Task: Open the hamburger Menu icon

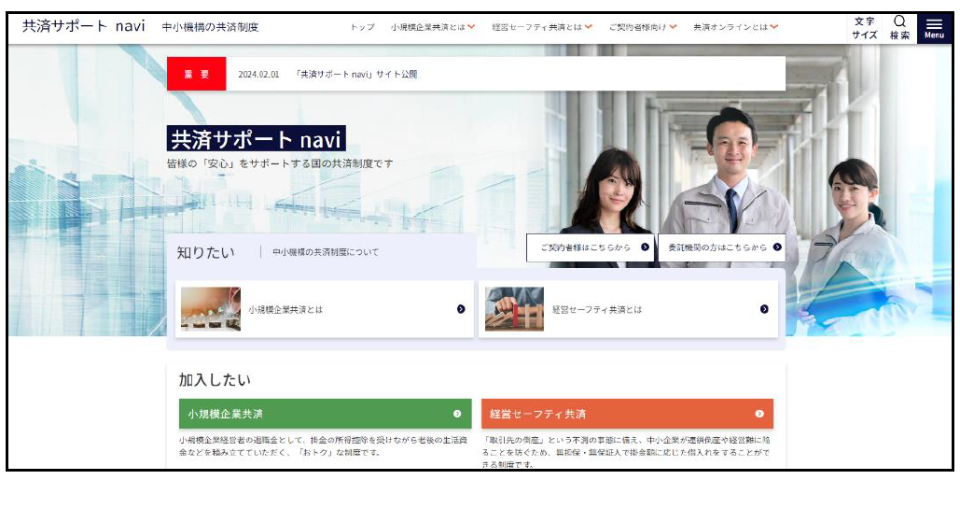Action: [x=933, y=28]
